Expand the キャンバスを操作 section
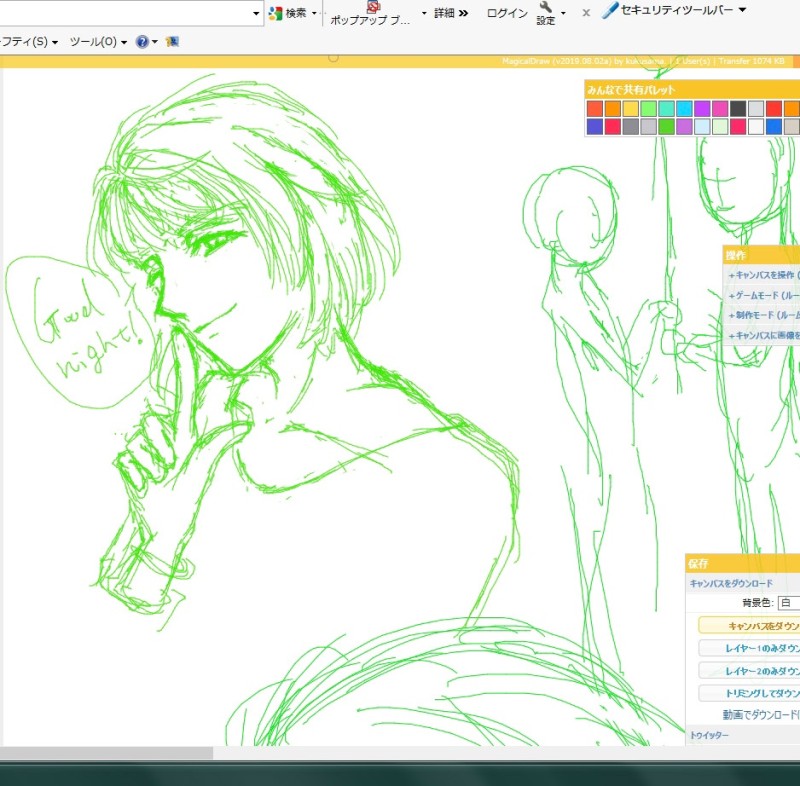The width and height of the screenshot is (800, 786). click(x=764, y=275)
